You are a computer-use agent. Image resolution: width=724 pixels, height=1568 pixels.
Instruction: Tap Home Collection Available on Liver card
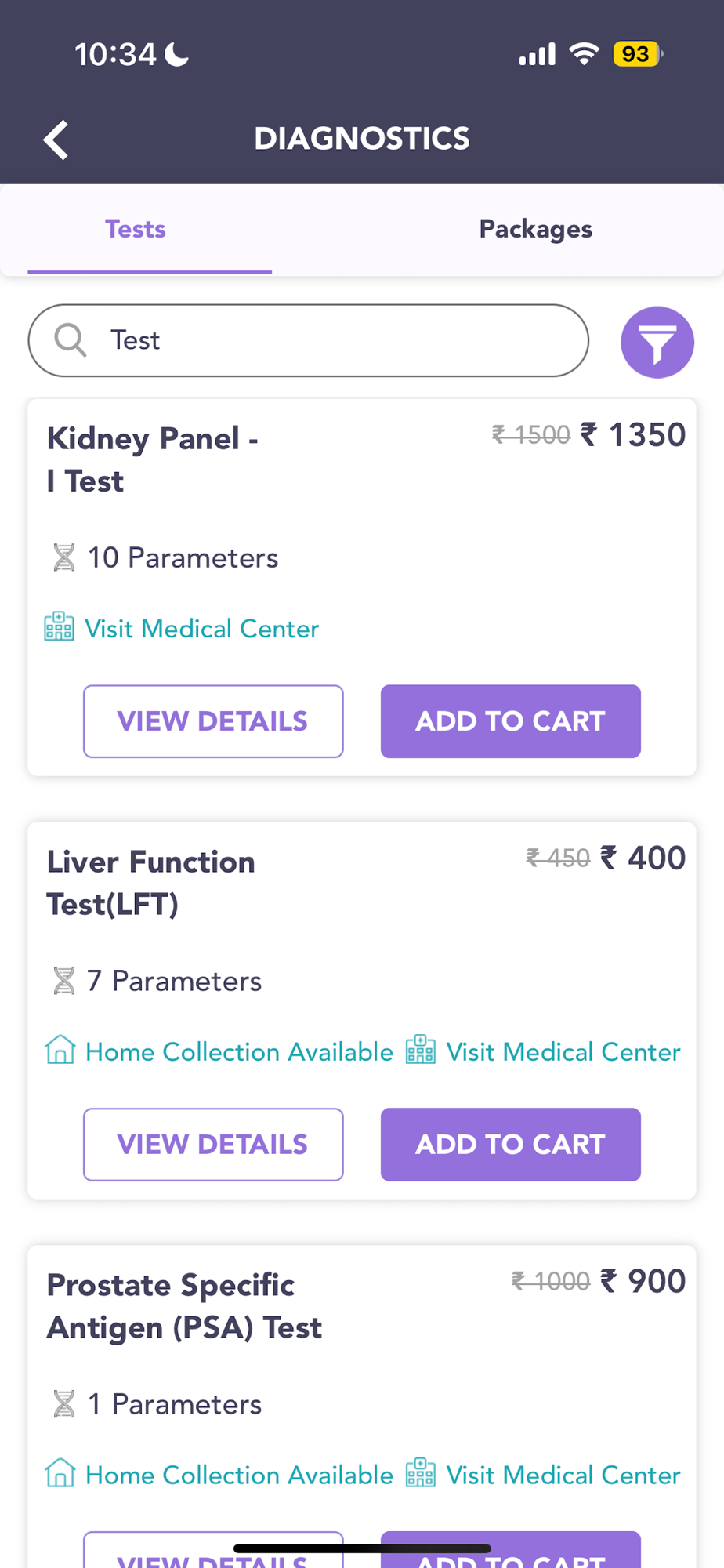pos(239,1052)
